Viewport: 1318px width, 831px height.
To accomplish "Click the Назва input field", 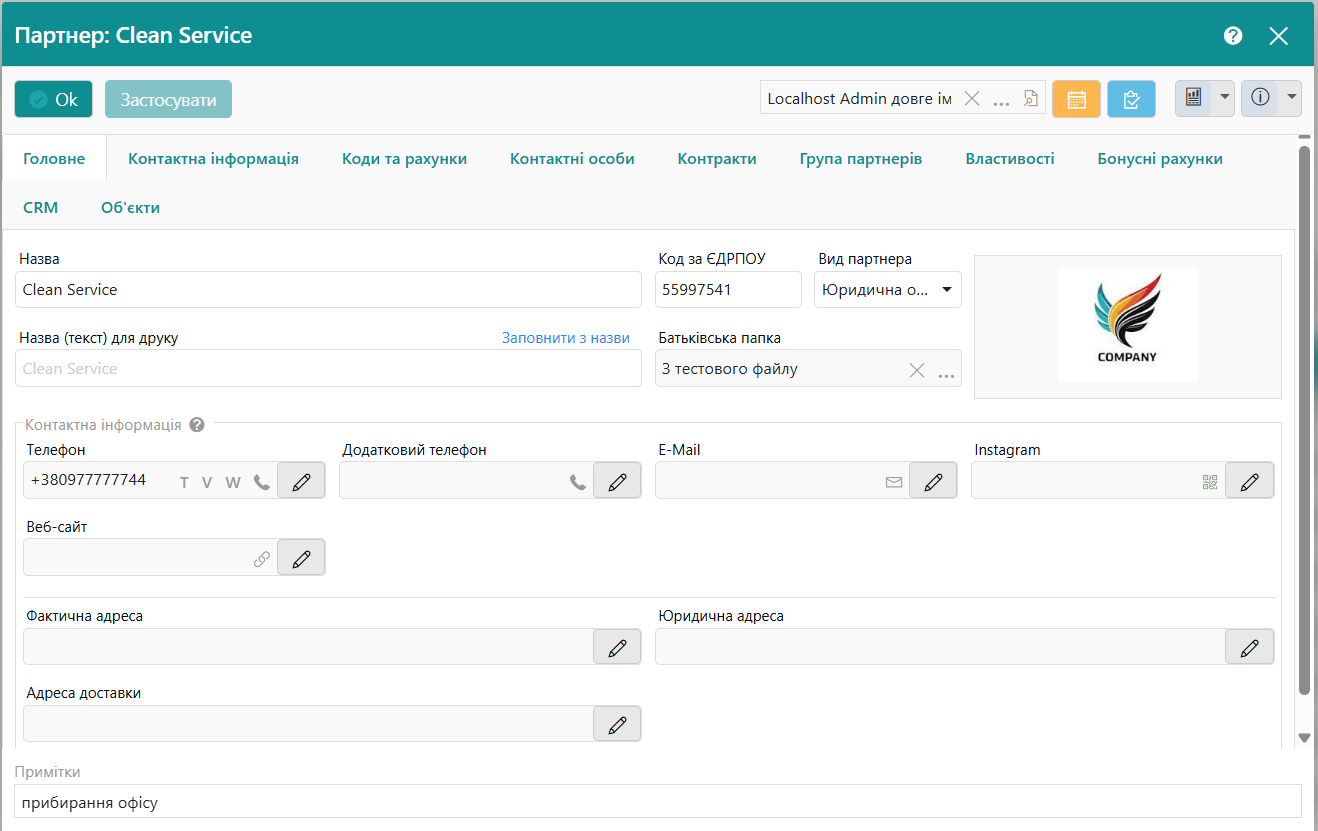I will point(328,290).
